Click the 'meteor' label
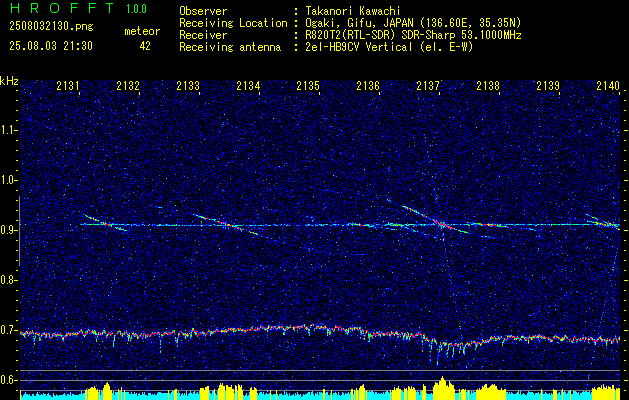Image resolution: width=629 pixels, height=400 pixels. [x=142, y=31]
